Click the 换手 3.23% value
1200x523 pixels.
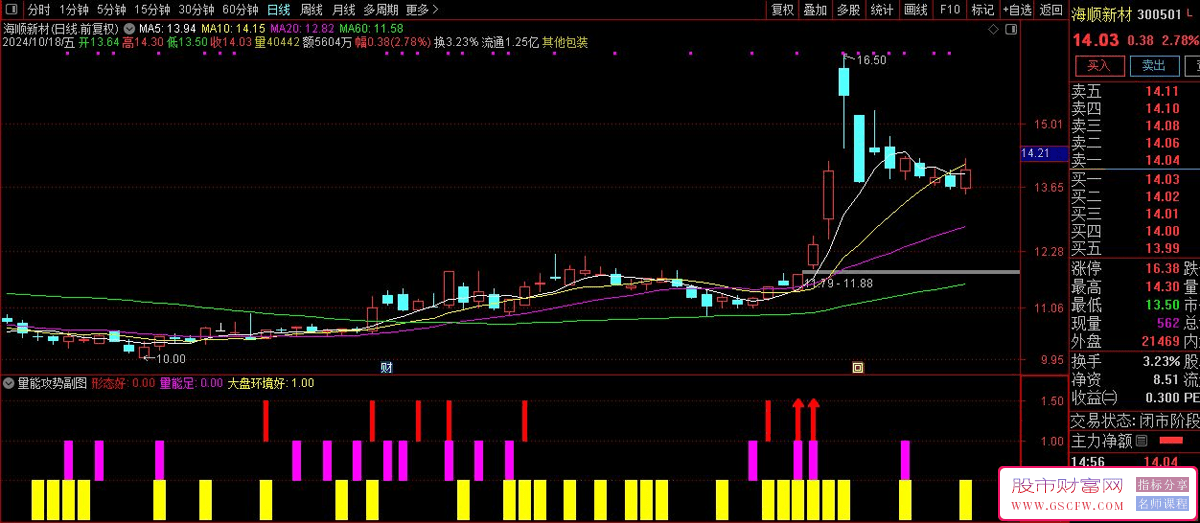pos(1160,360)
